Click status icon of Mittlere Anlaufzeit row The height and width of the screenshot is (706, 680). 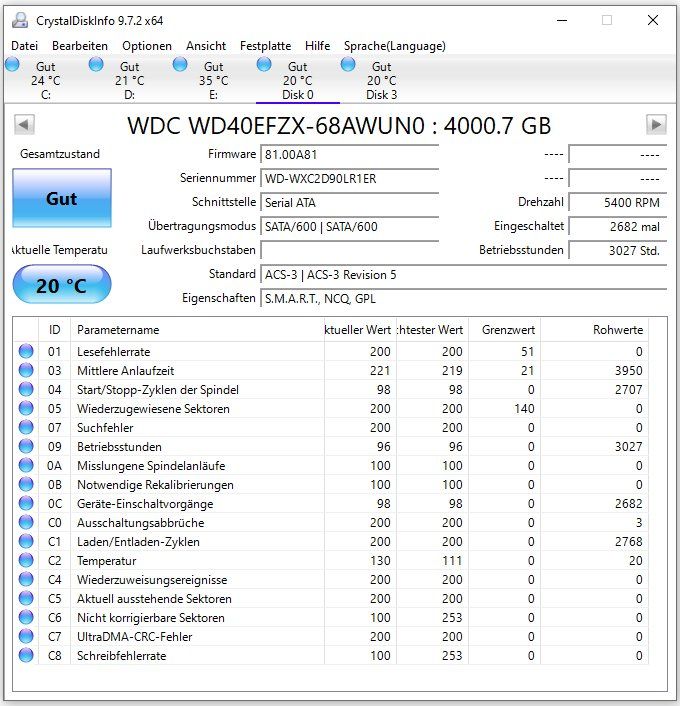(26, 370)
